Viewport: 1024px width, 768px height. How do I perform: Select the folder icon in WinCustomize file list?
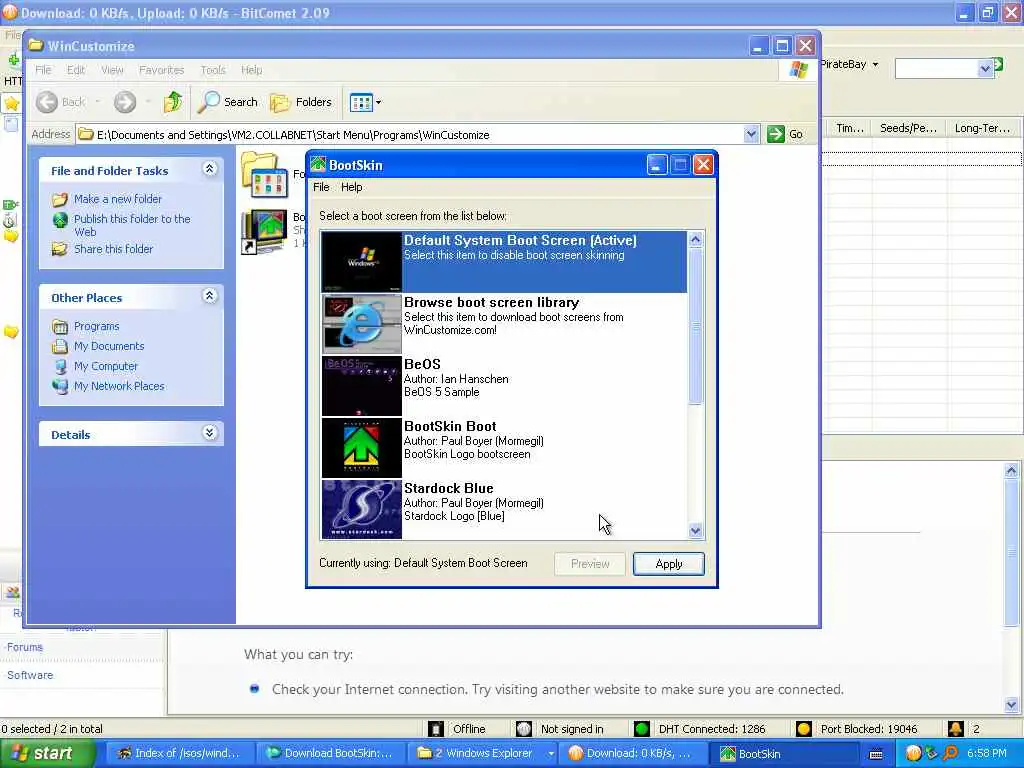tap(264, 174)
